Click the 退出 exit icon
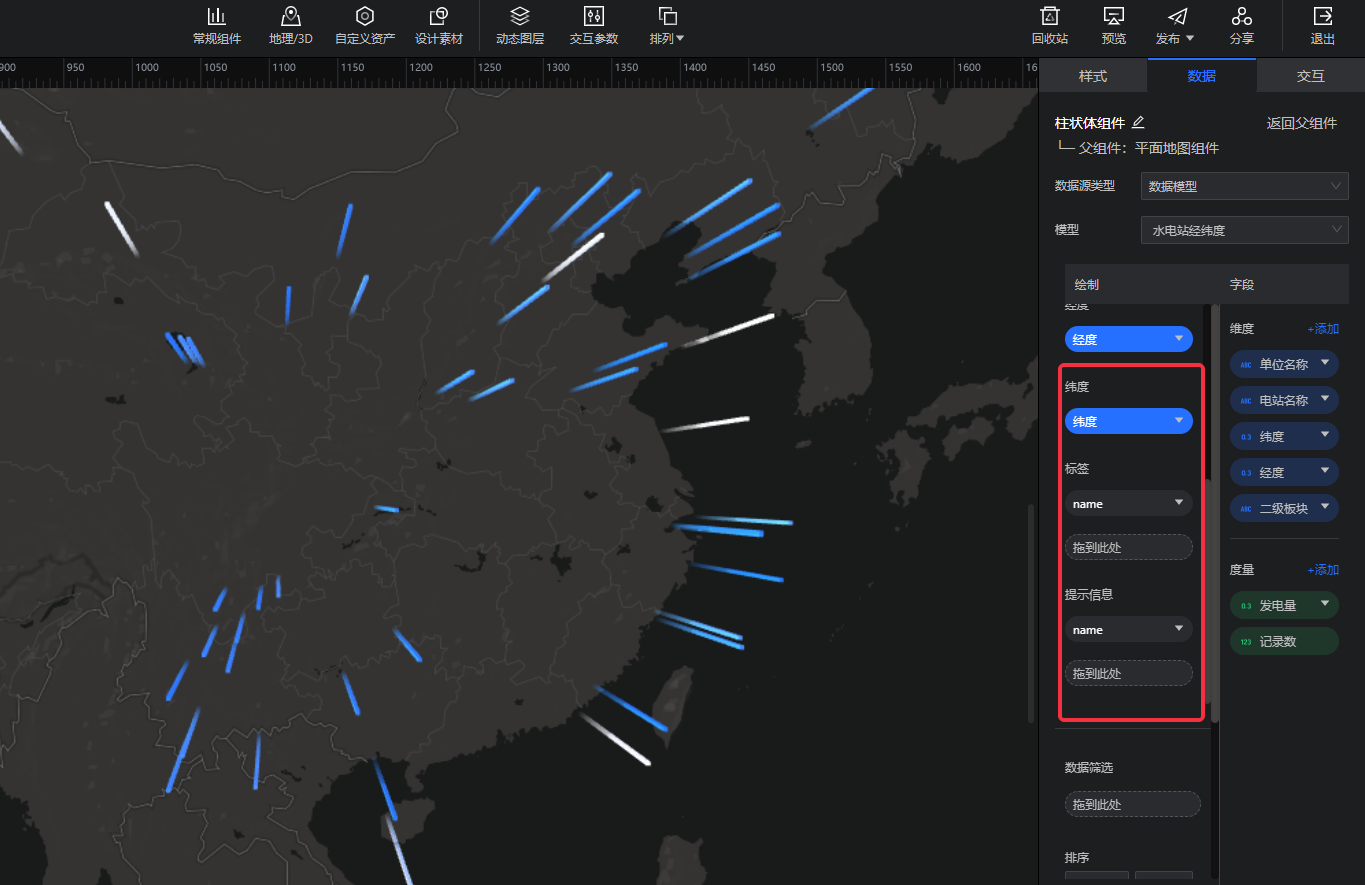Screen dimensions: 1365x885 [x=1322, y=17]
